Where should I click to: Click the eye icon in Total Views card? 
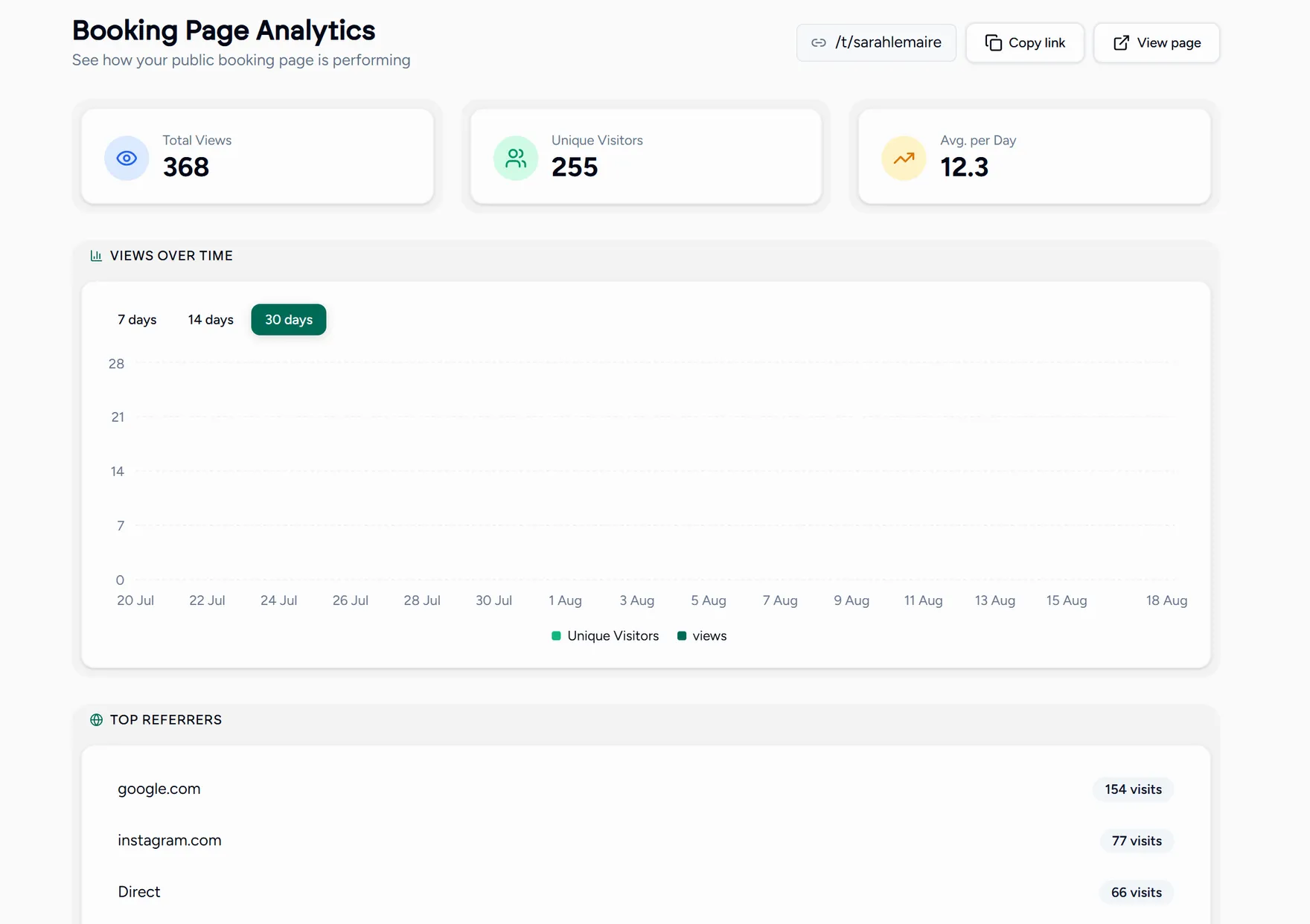(x=127, y=158)
